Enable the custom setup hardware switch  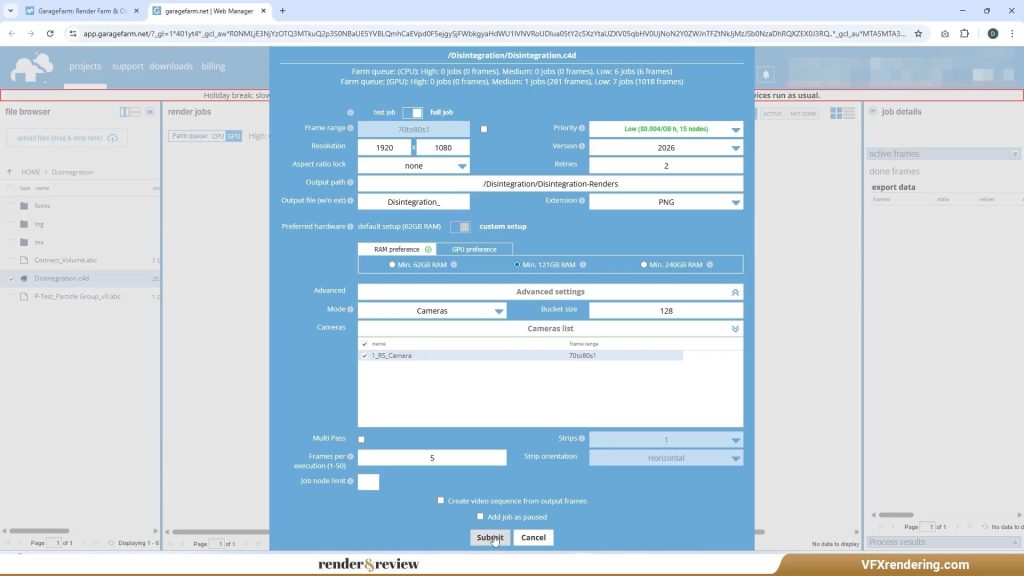(460, 227)
